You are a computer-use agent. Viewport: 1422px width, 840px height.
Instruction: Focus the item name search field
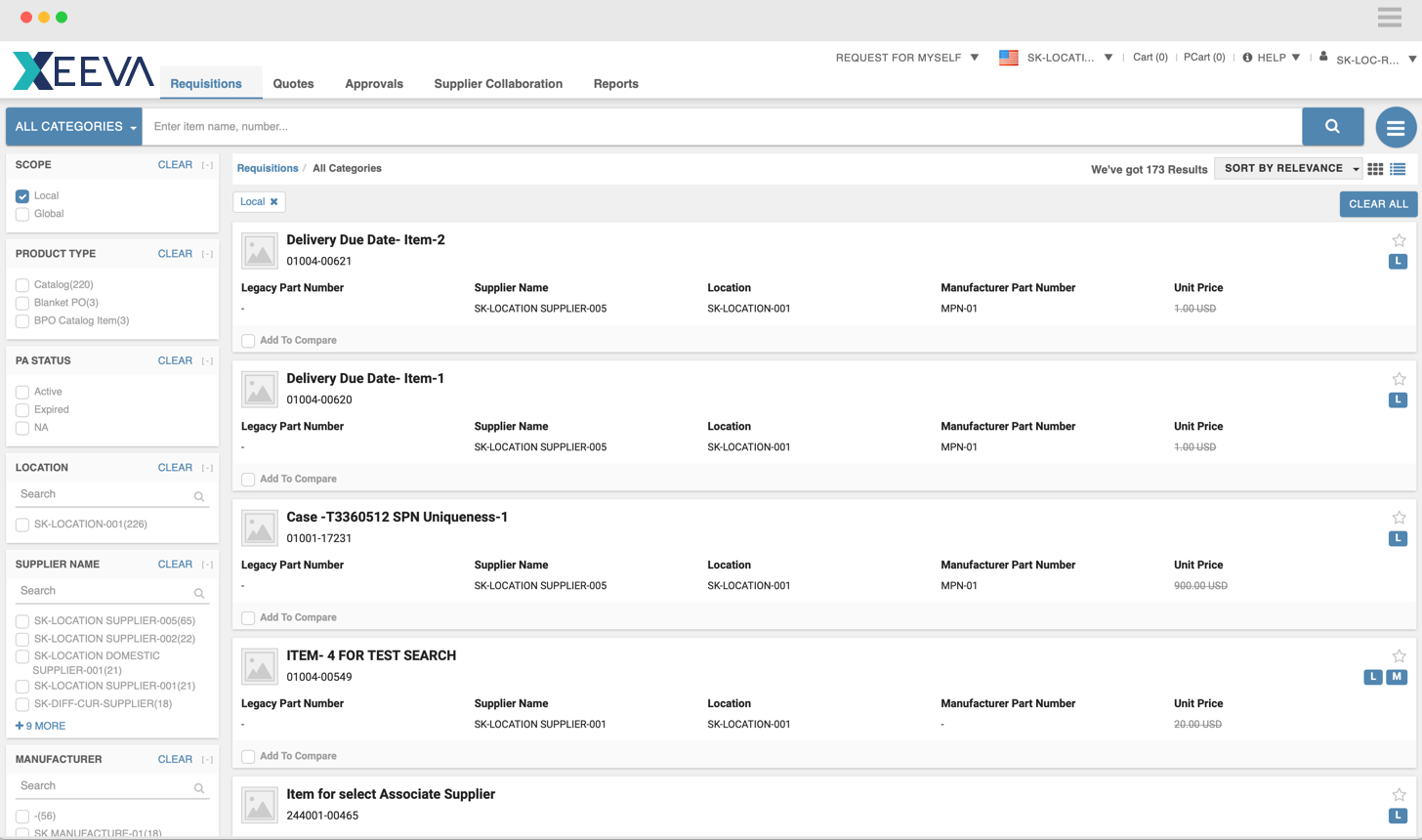(722, 126)
